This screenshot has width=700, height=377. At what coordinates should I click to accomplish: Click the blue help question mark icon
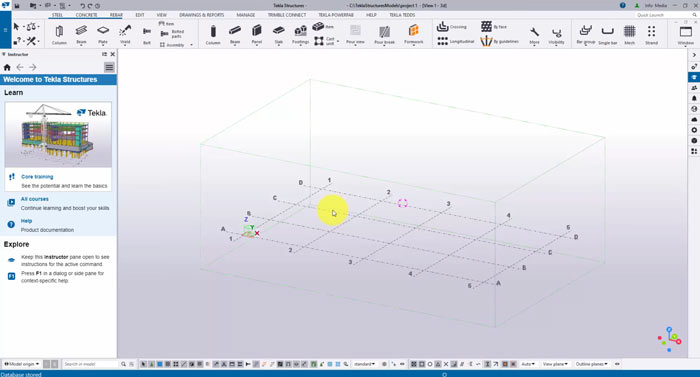623,6
